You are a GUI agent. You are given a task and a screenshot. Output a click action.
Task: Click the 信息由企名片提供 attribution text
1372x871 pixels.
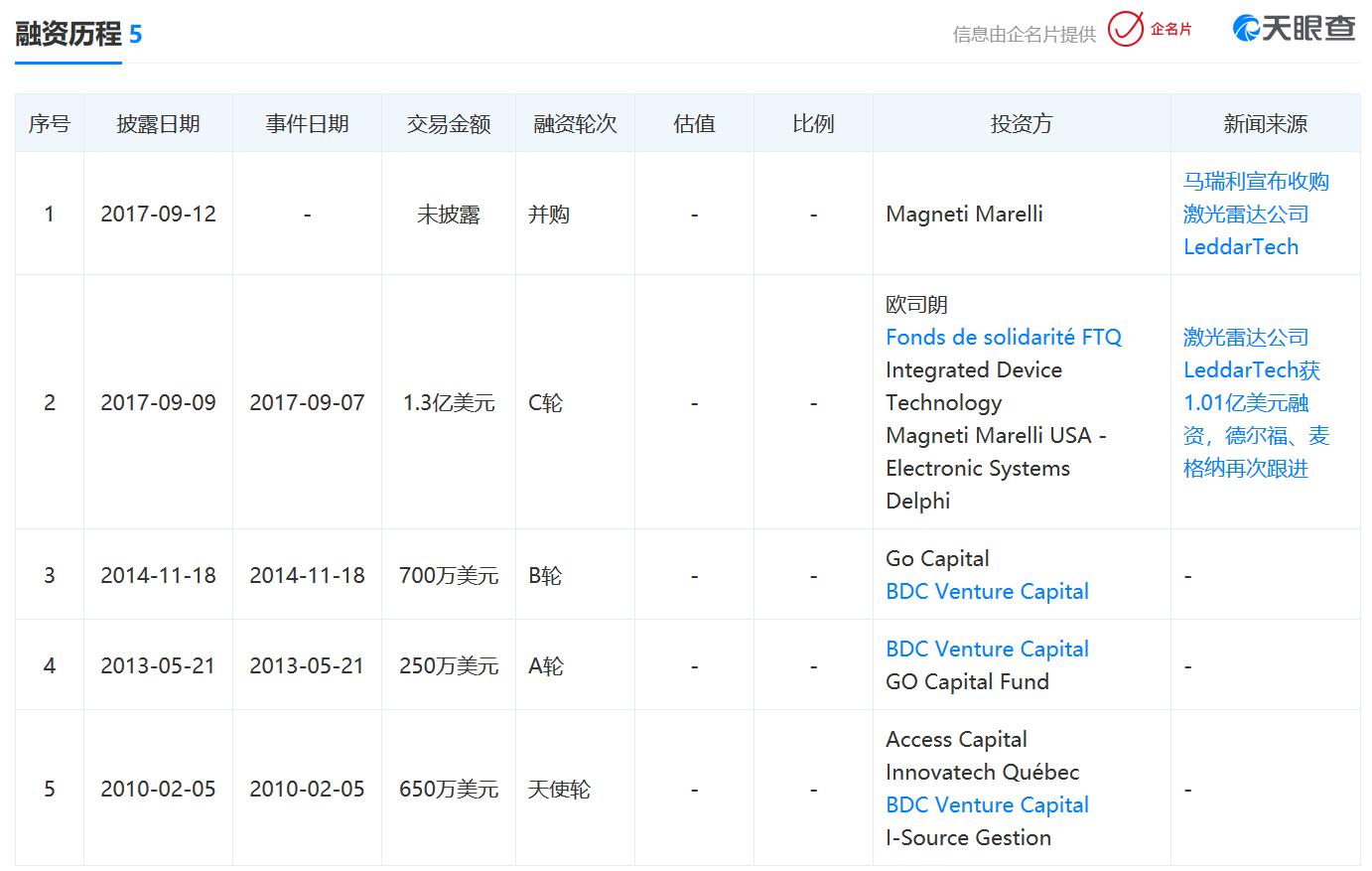(x=1024, y=34)
